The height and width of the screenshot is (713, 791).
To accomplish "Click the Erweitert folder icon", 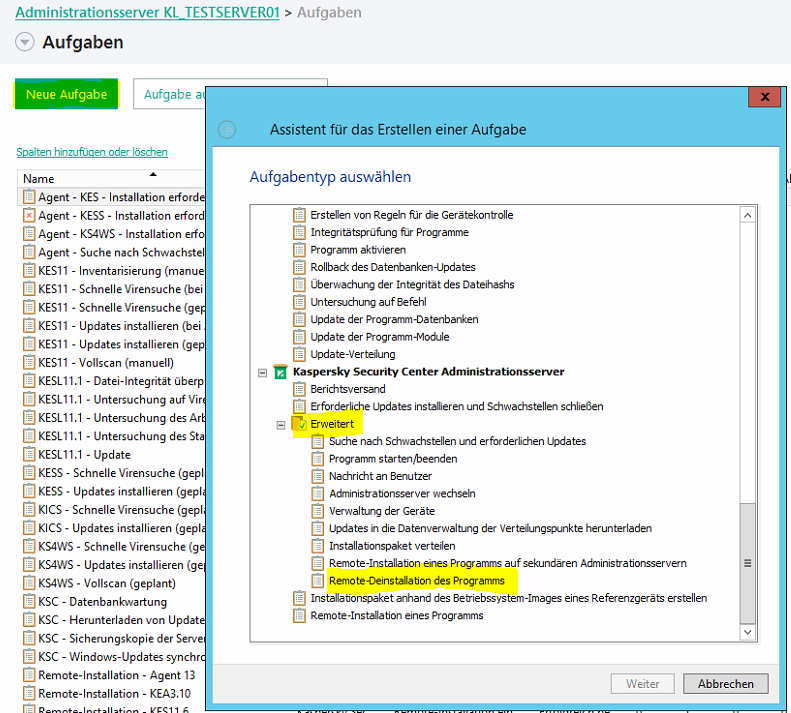I will coord(299,424).
